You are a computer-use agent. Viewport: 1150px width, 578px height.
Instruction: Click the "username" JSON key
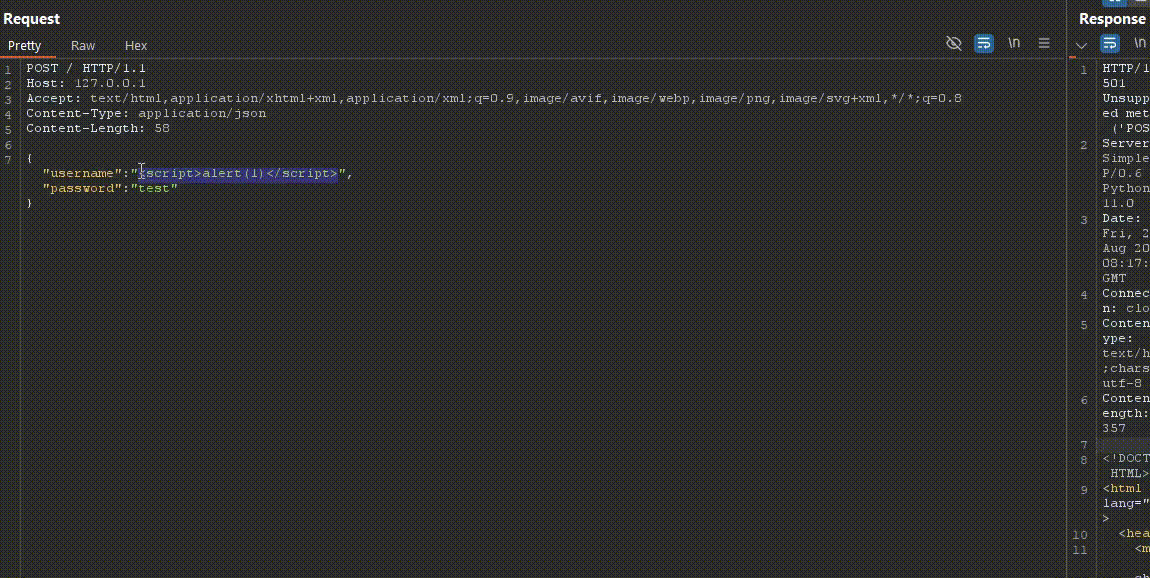[82, 174]
